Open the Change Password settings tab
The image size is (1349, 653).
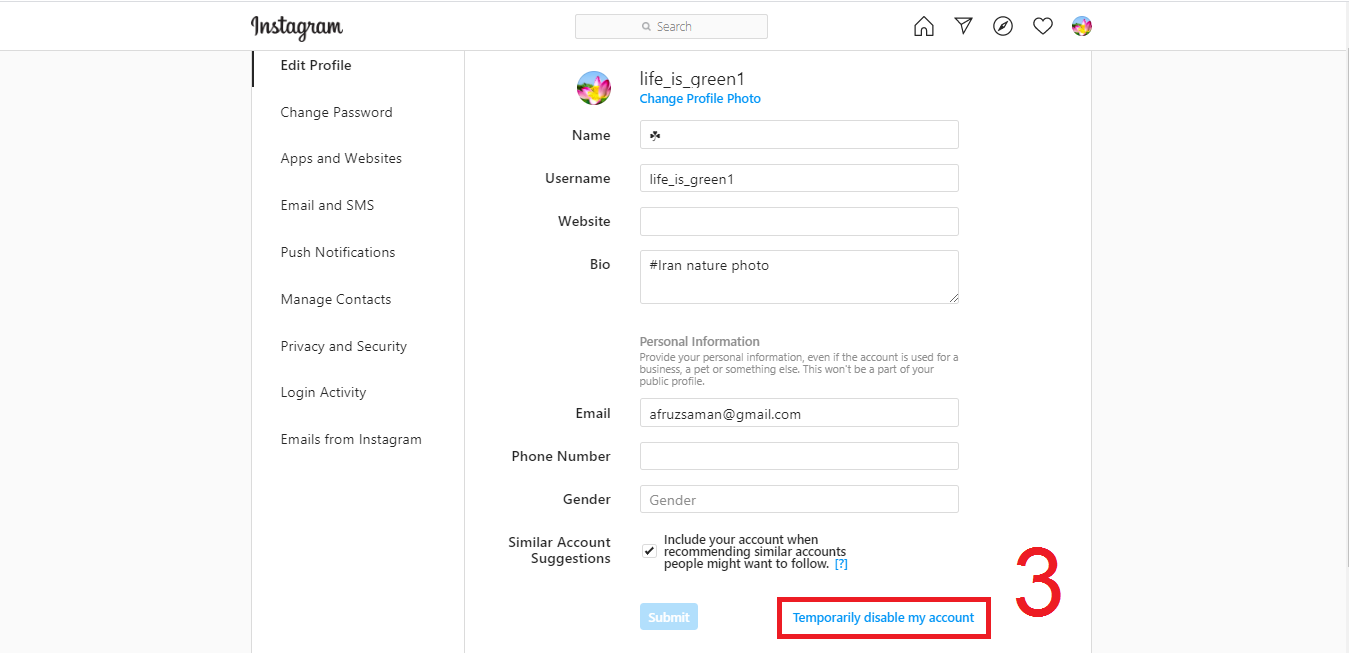(336, 112)
